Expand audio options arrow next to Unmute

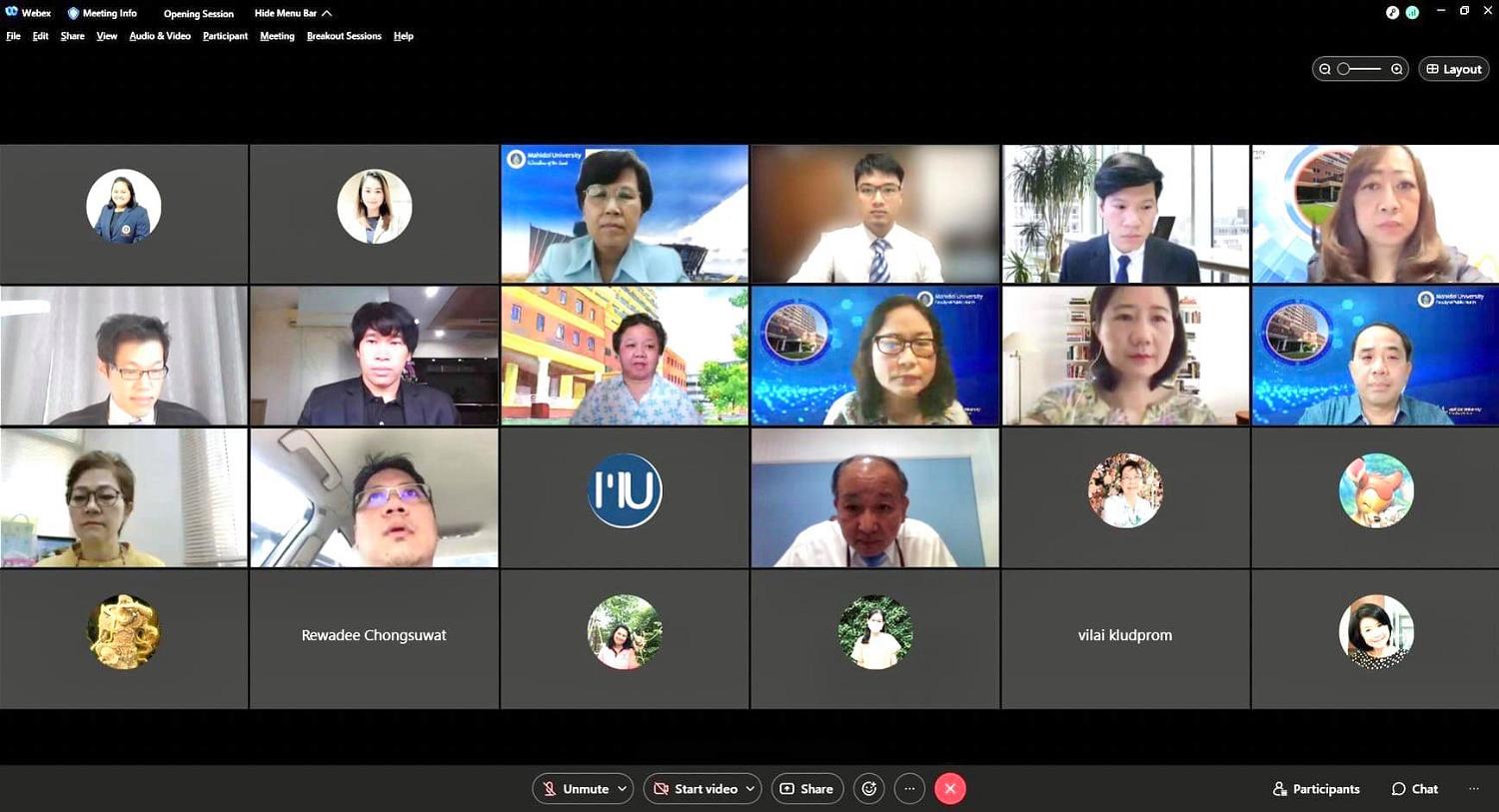622,789
